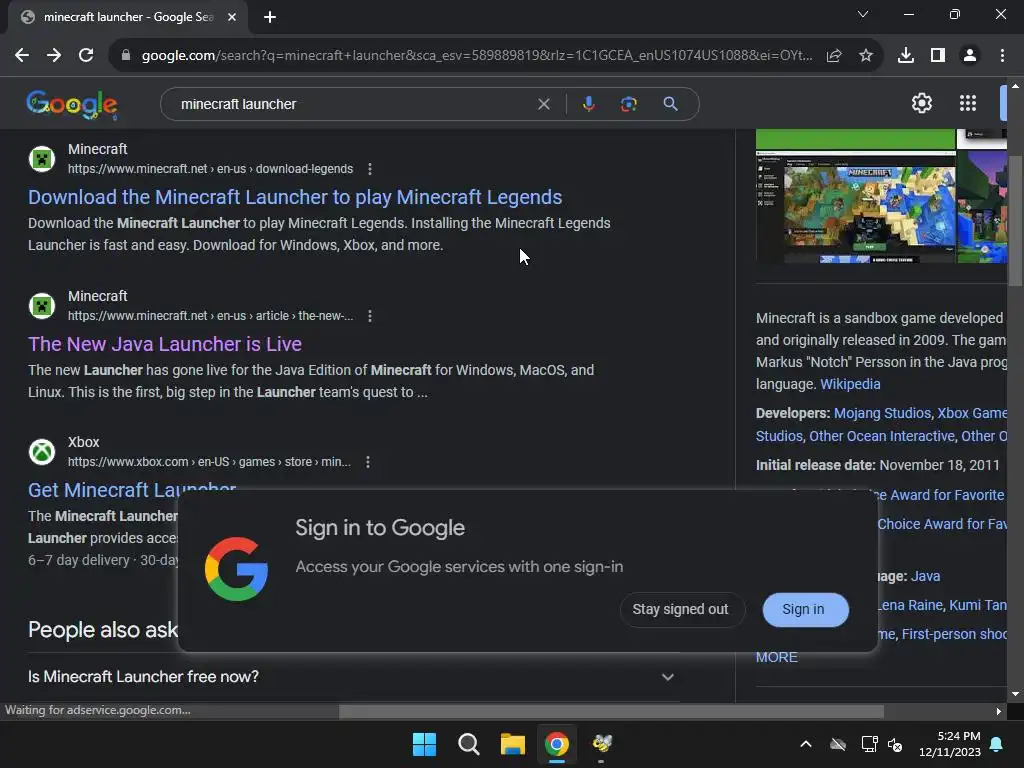Open the share this page icon
Image resolution: width=1024 pixels, height=768 pixels.
point(834,56)
